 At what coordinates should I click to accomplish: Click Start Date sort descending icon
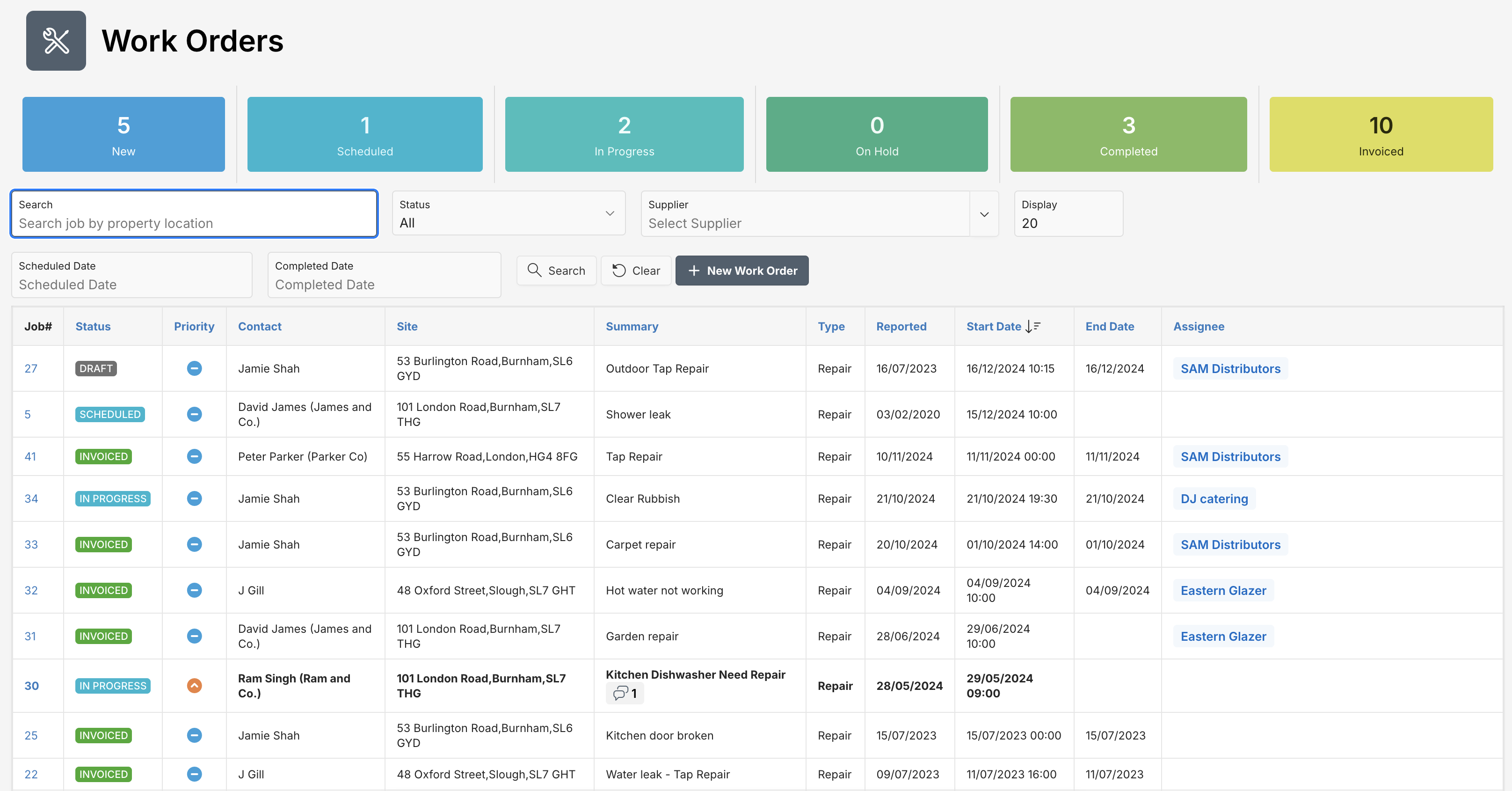click(1032, 327)
